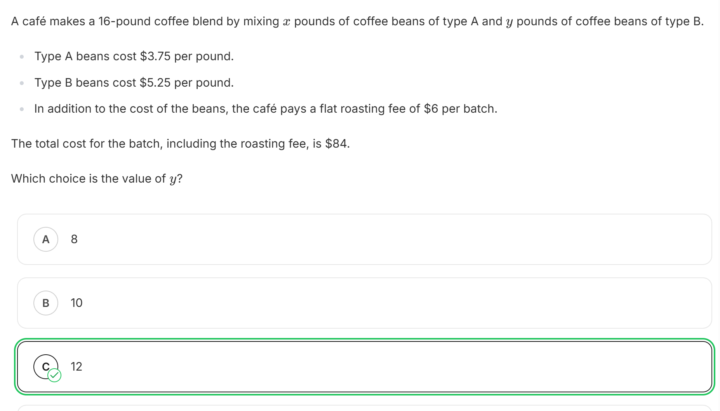Viewport: 720px width, 411px height.
Task: Choose the answer card with value 10
Action: (x=364, y=303)
